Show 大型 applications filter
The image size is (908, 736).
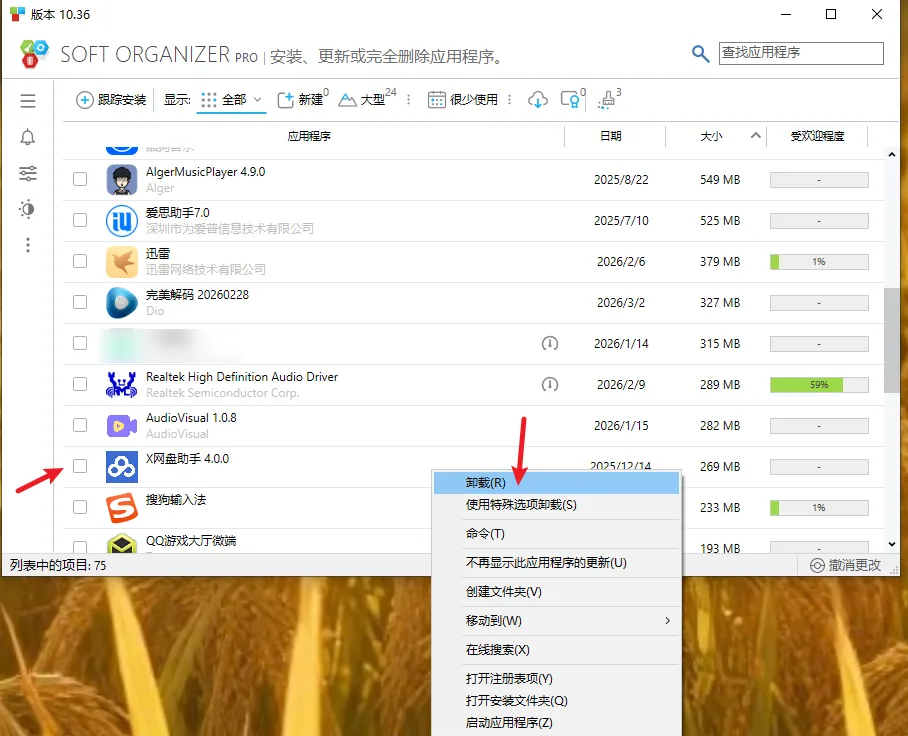(x=367, y=100)
